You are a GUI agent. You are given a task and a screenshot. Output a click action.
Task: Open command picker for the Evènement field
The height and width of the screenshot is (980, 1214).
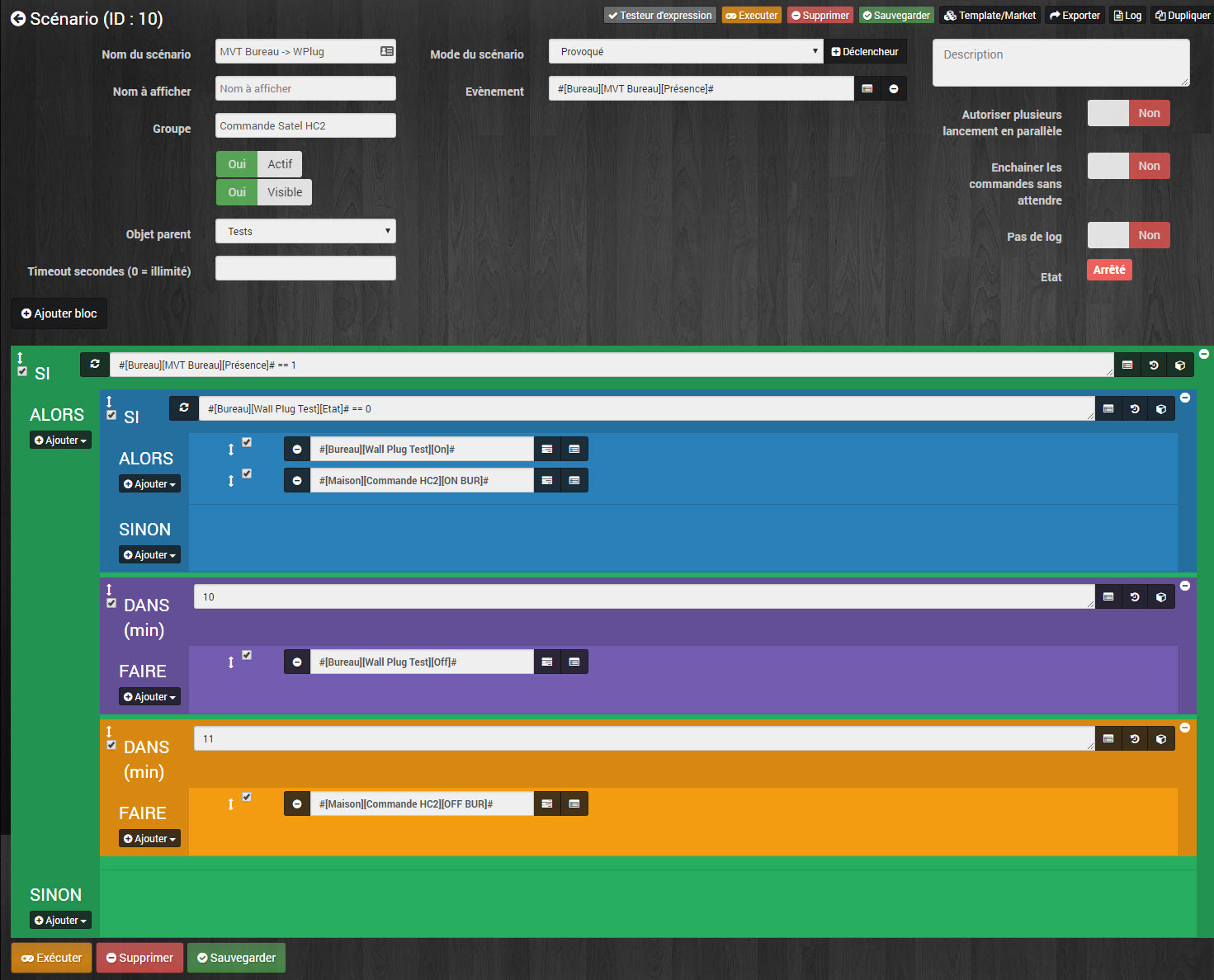[867, 88]
